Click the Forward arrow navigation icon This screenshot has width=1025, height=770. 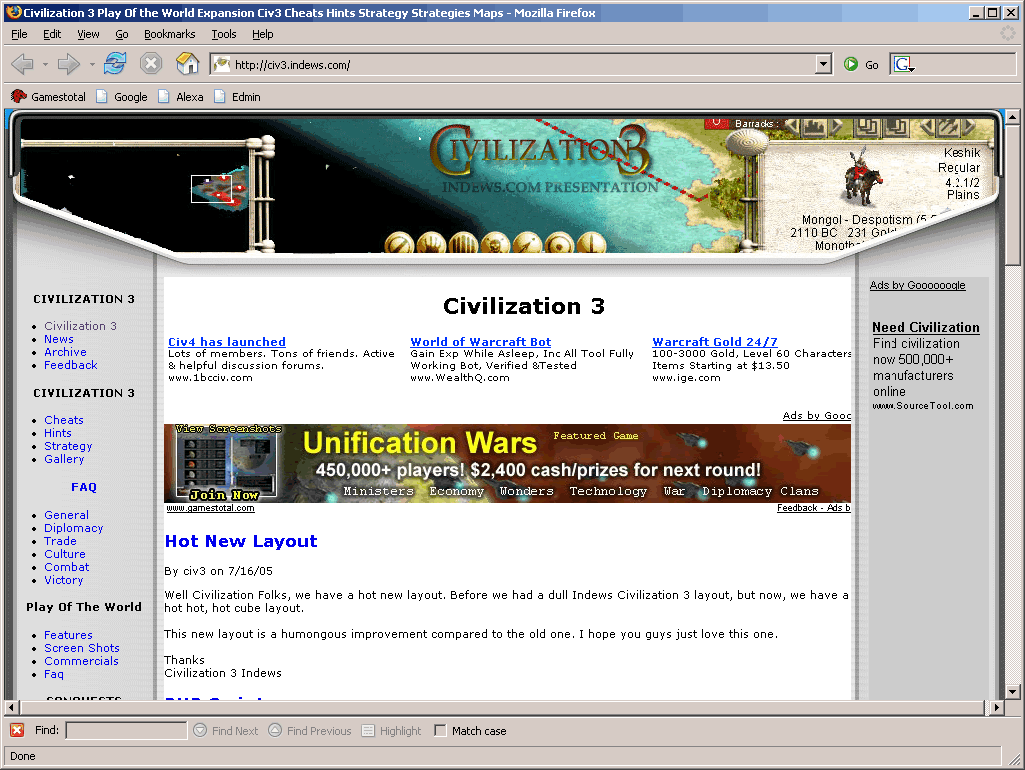point(68,64)
